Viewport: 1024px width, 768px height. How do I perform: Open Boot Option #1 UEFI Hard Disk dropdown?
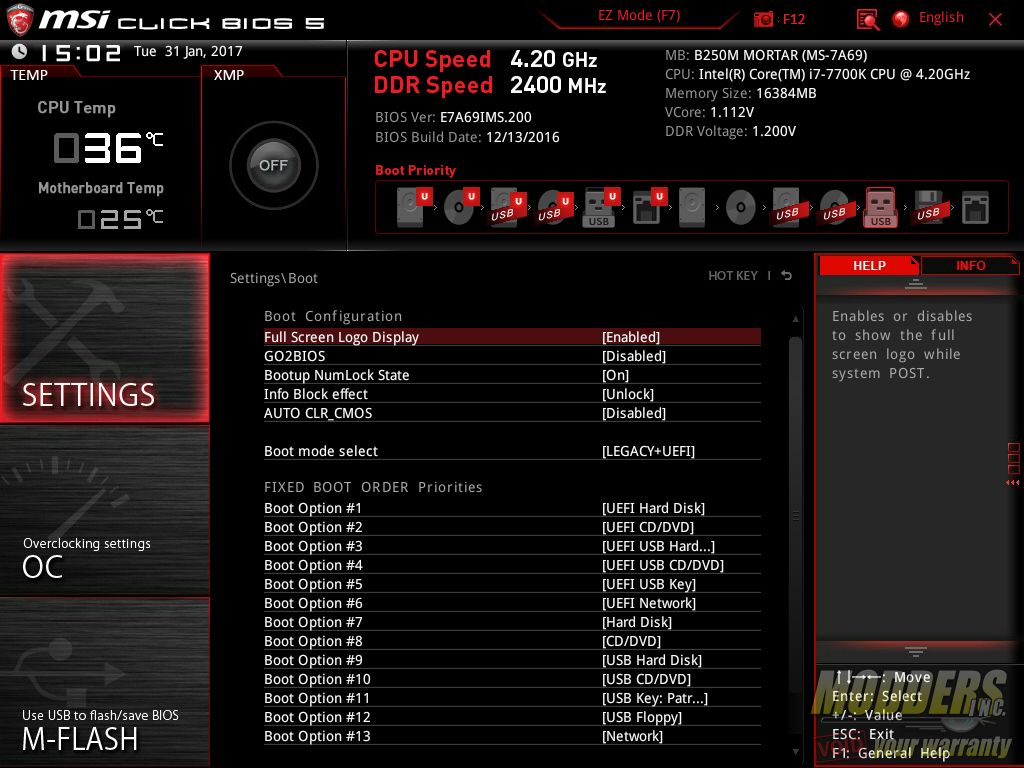pos(653,508)
